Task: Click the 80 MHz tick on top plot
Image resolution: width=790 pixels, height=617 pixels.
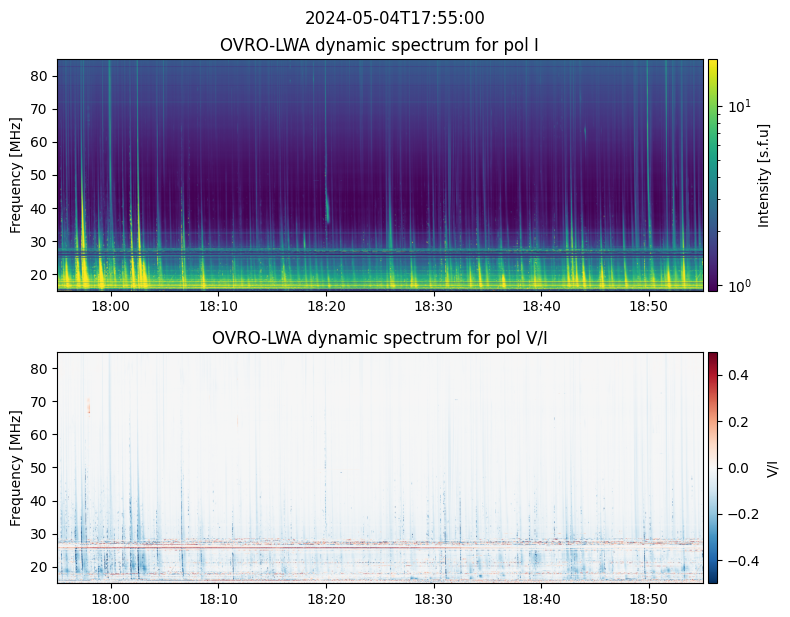Action: (x=41, y=76)
